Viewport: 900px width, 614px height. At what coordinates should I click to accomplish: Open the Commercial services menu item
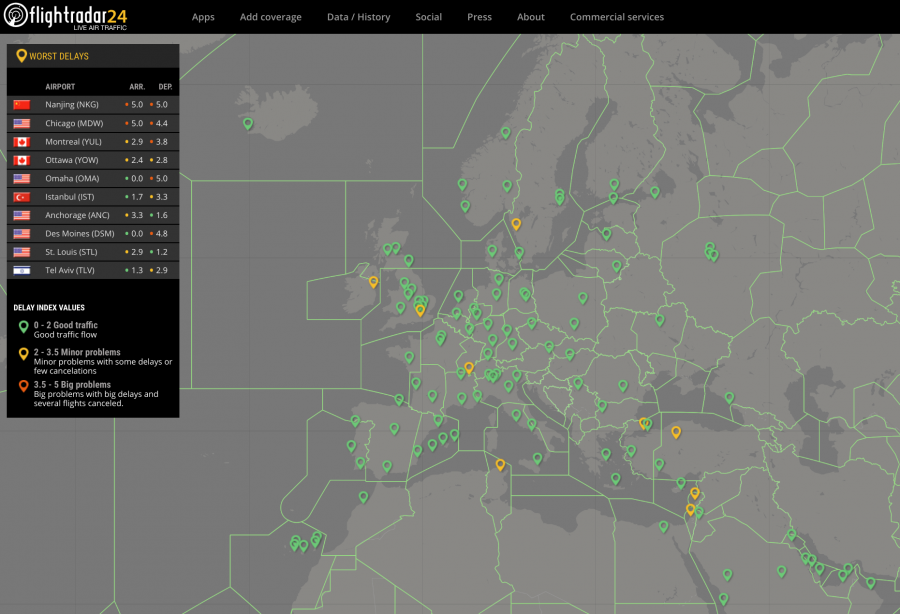[x=616, y=17]
